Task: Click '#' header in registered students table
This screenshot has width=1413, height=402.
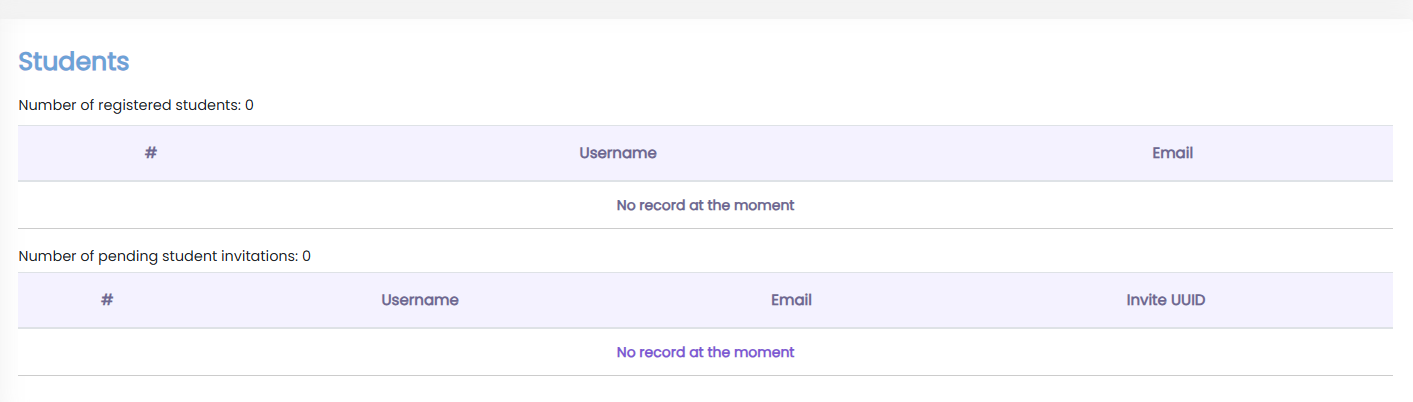Action: pos(151,153)
